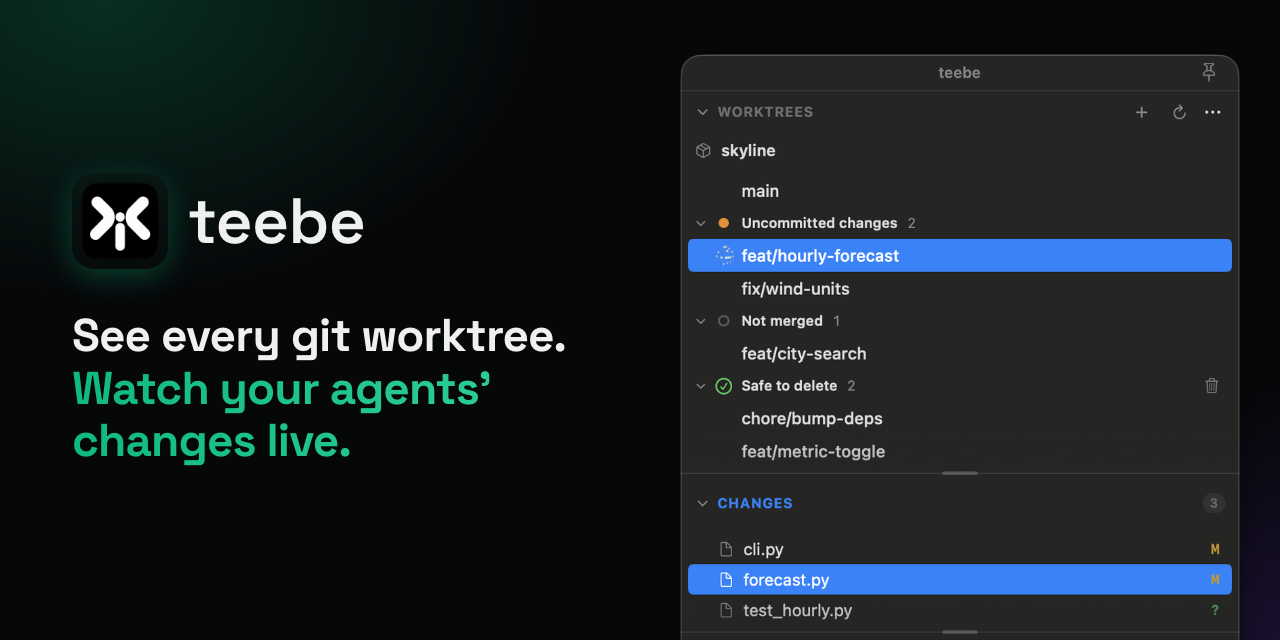Click the file icon beside test_hourly.py
Viewport: 1280px width, 640px height.
(x=727, y=610)
